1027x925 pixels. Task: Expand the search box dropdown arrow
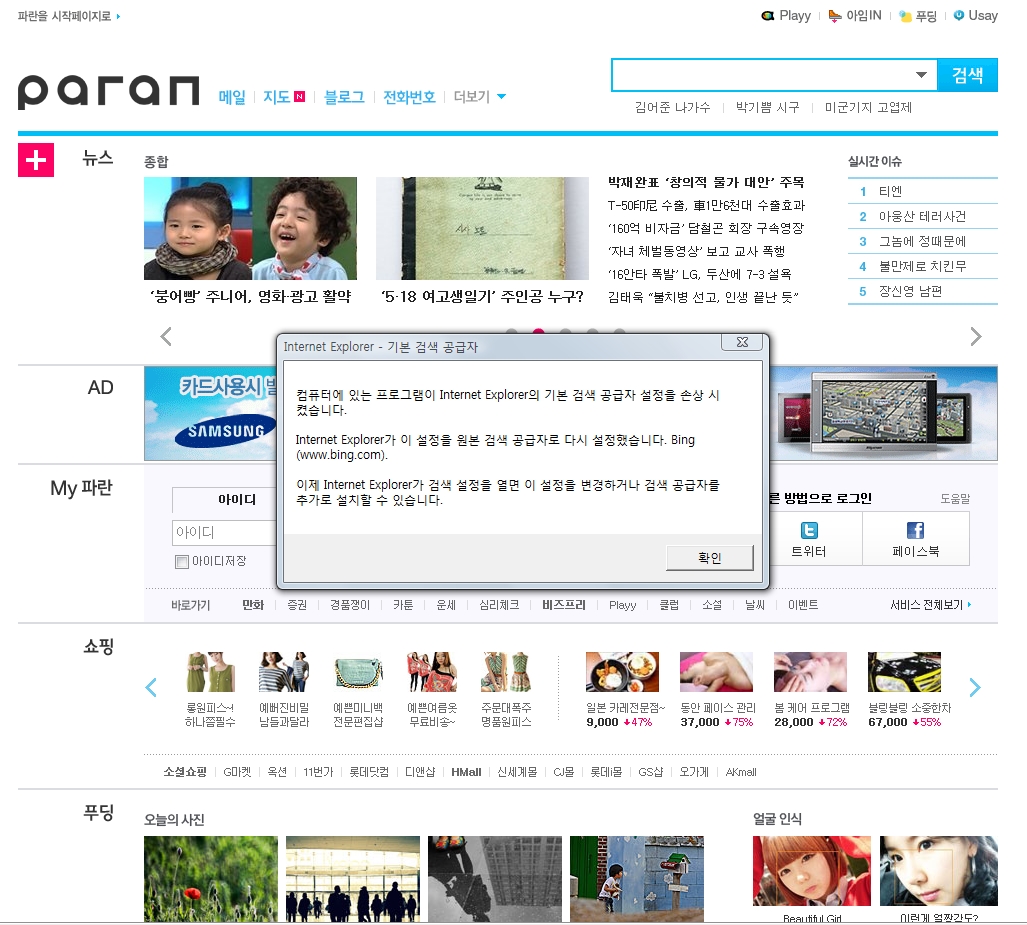pyautogui.click(x=921, y=75)
